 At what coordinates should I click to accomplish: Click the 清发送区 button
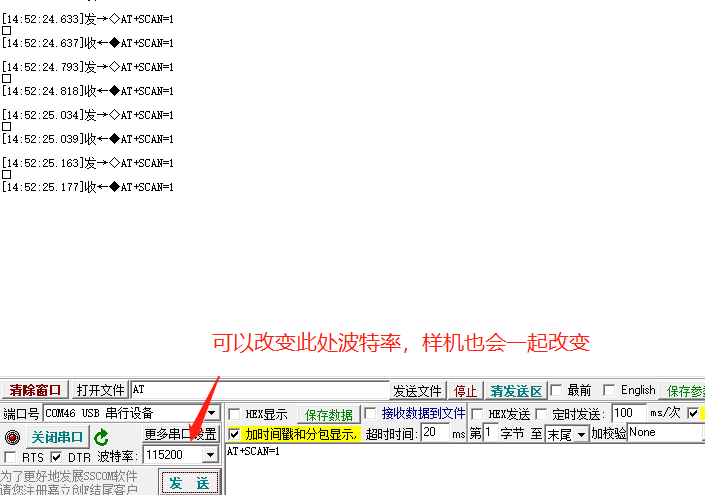[x=516, y=391]
